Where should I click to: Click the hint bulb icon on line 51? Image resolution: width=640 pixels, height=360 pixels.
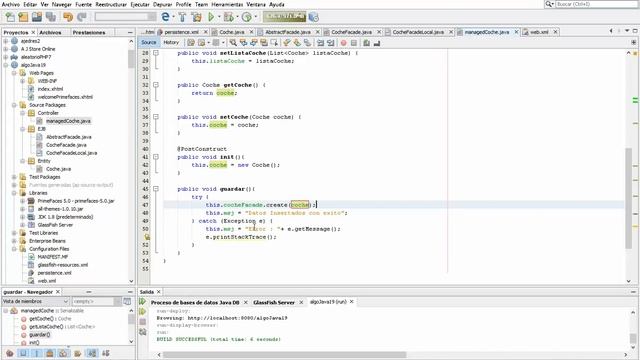tap(147, 237)
